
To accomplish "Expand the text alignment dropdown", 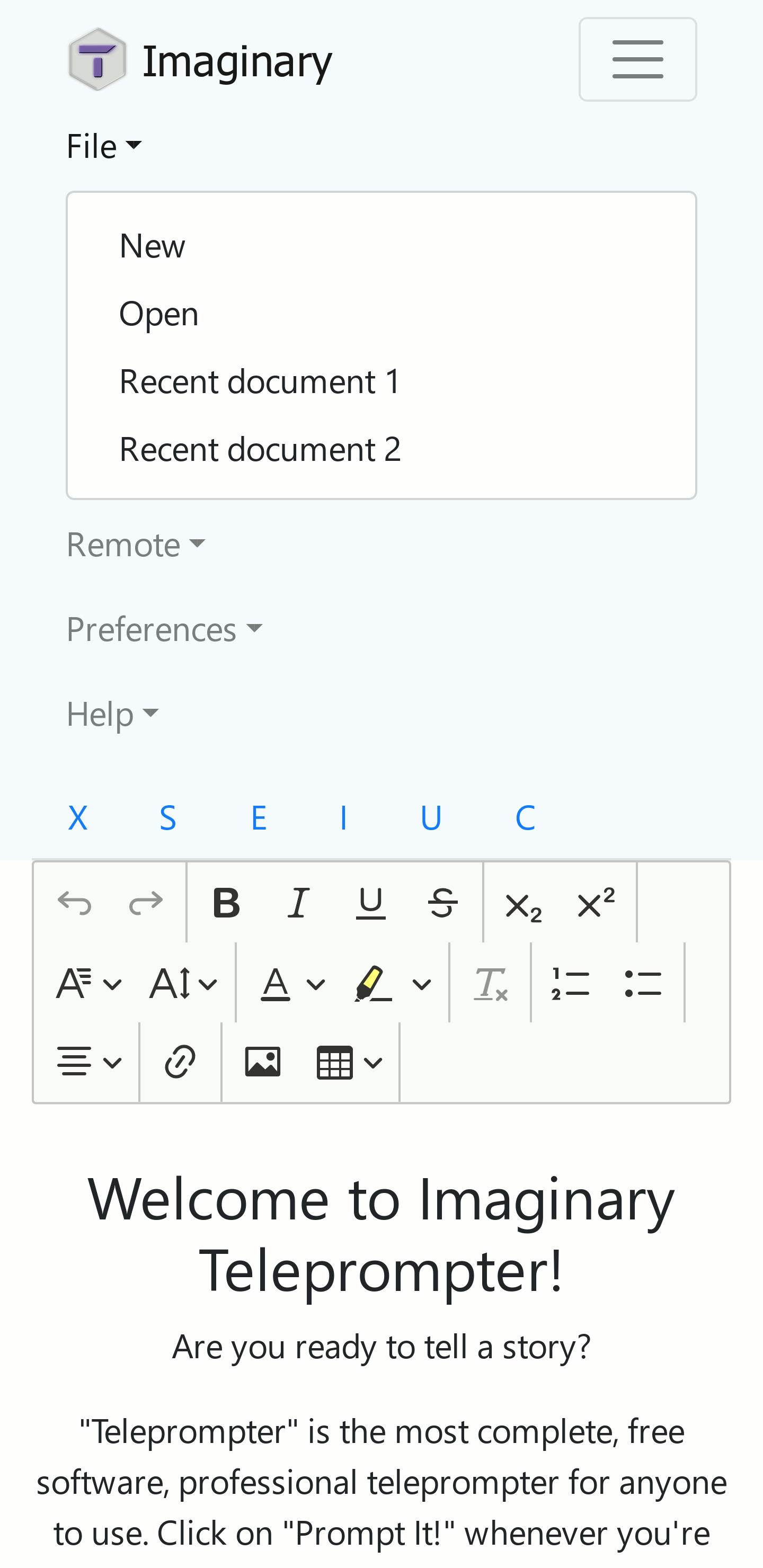I will 89,1062.
